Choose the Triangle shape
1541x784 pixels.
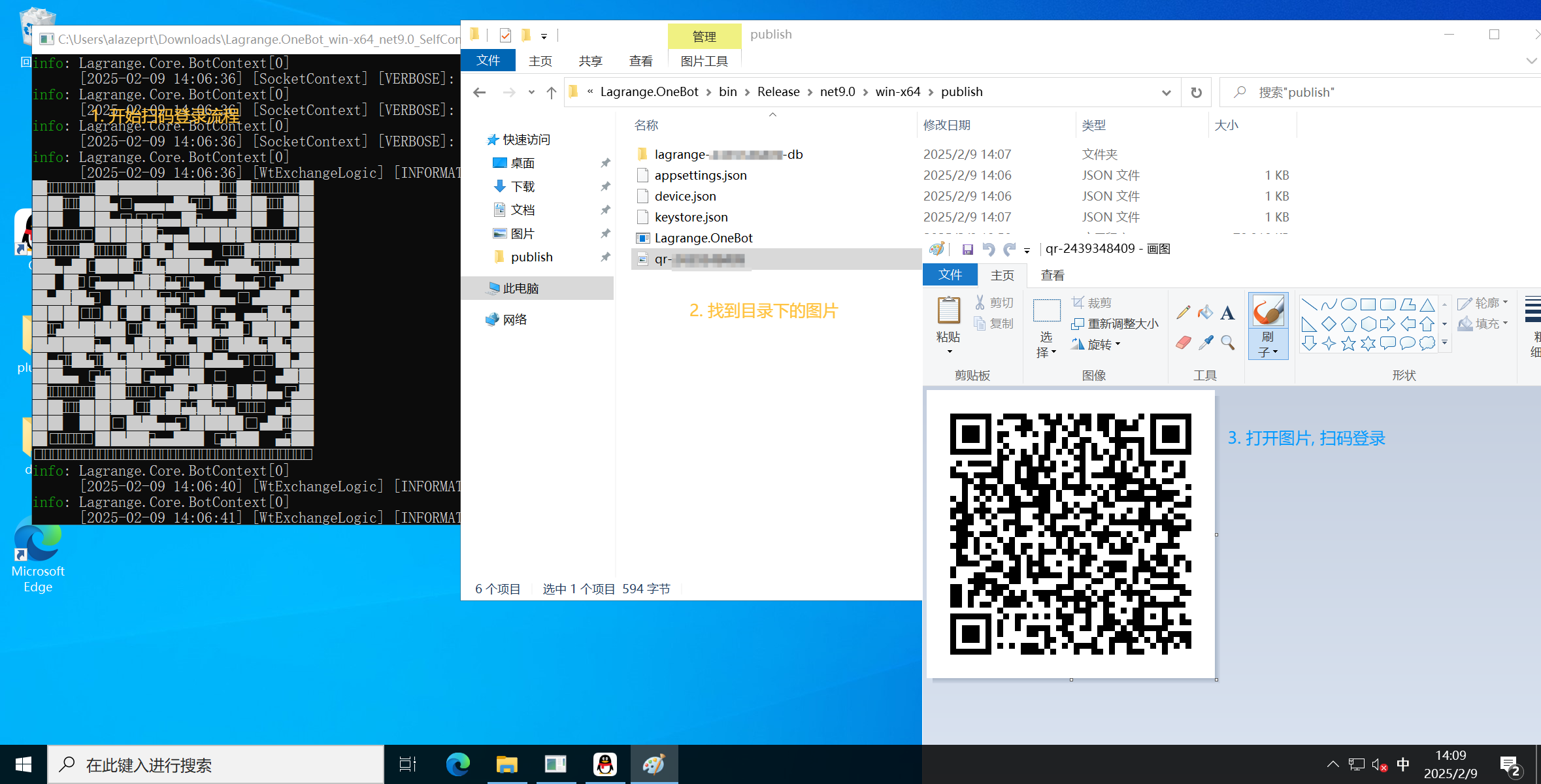click(x=1427, y=304)
